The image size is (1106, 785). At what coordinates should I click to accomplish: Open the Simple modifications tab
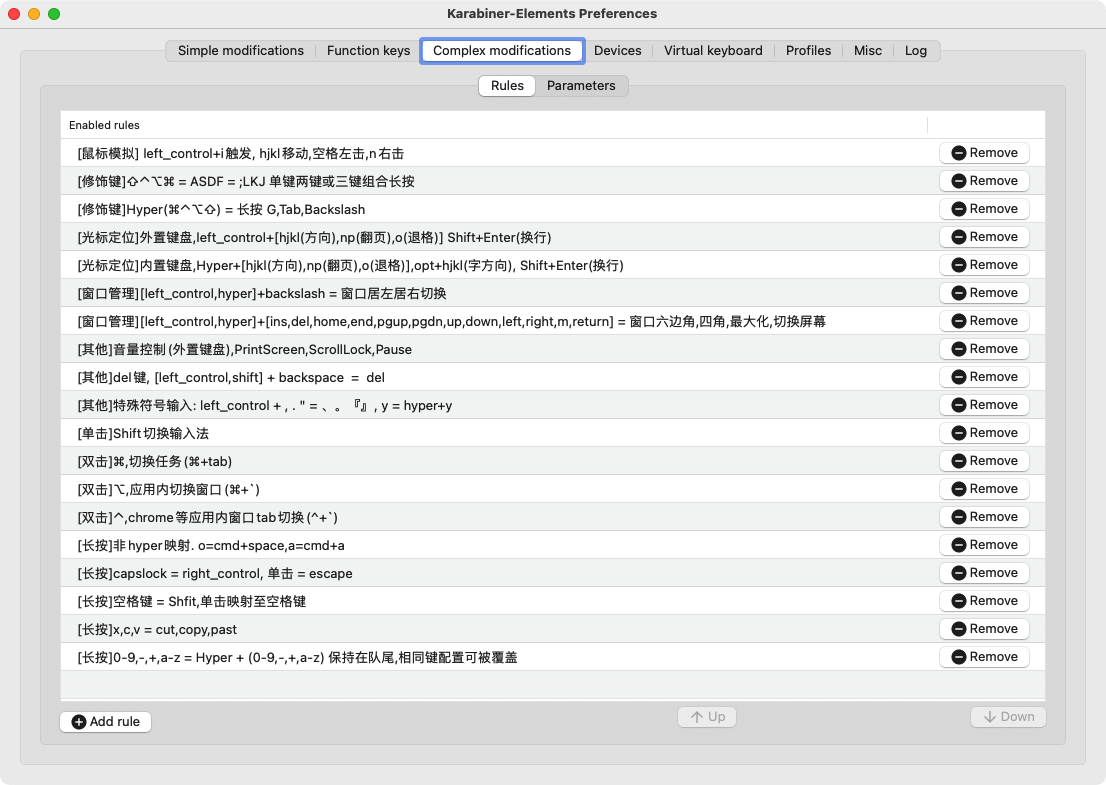pos(241,51)
